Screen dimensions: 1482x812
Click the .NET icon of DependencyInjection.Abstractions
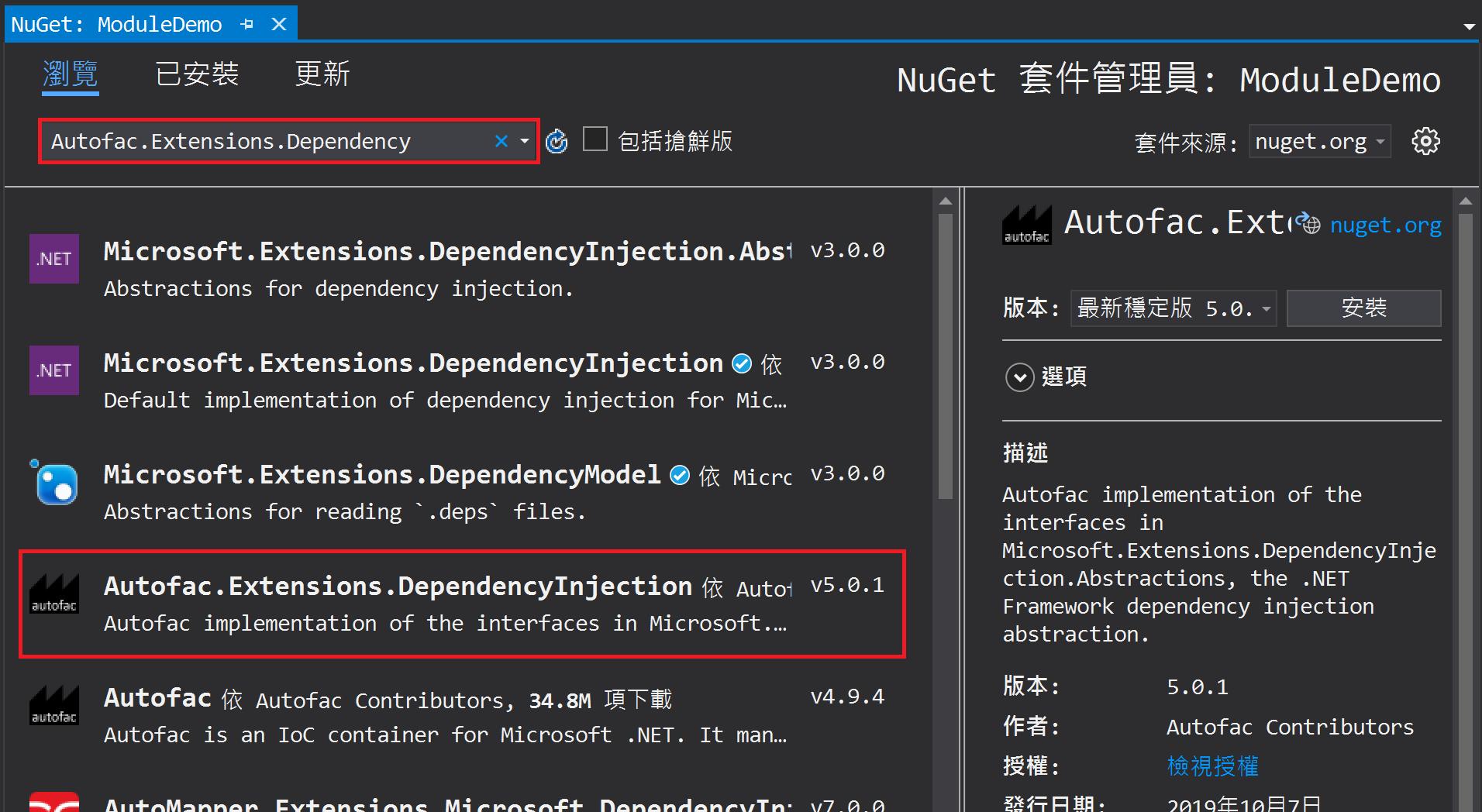pyautogui.click(x=54, y=259)
